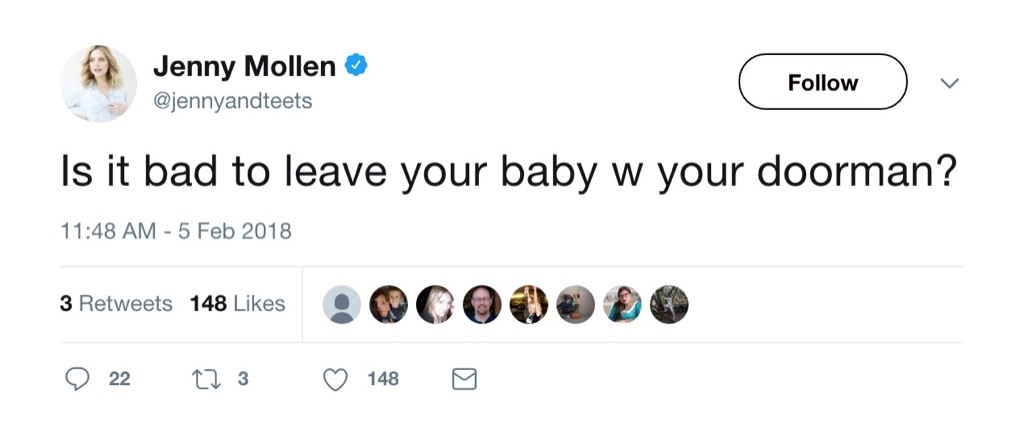Click the second liker avatar

(x=389, y=305)
